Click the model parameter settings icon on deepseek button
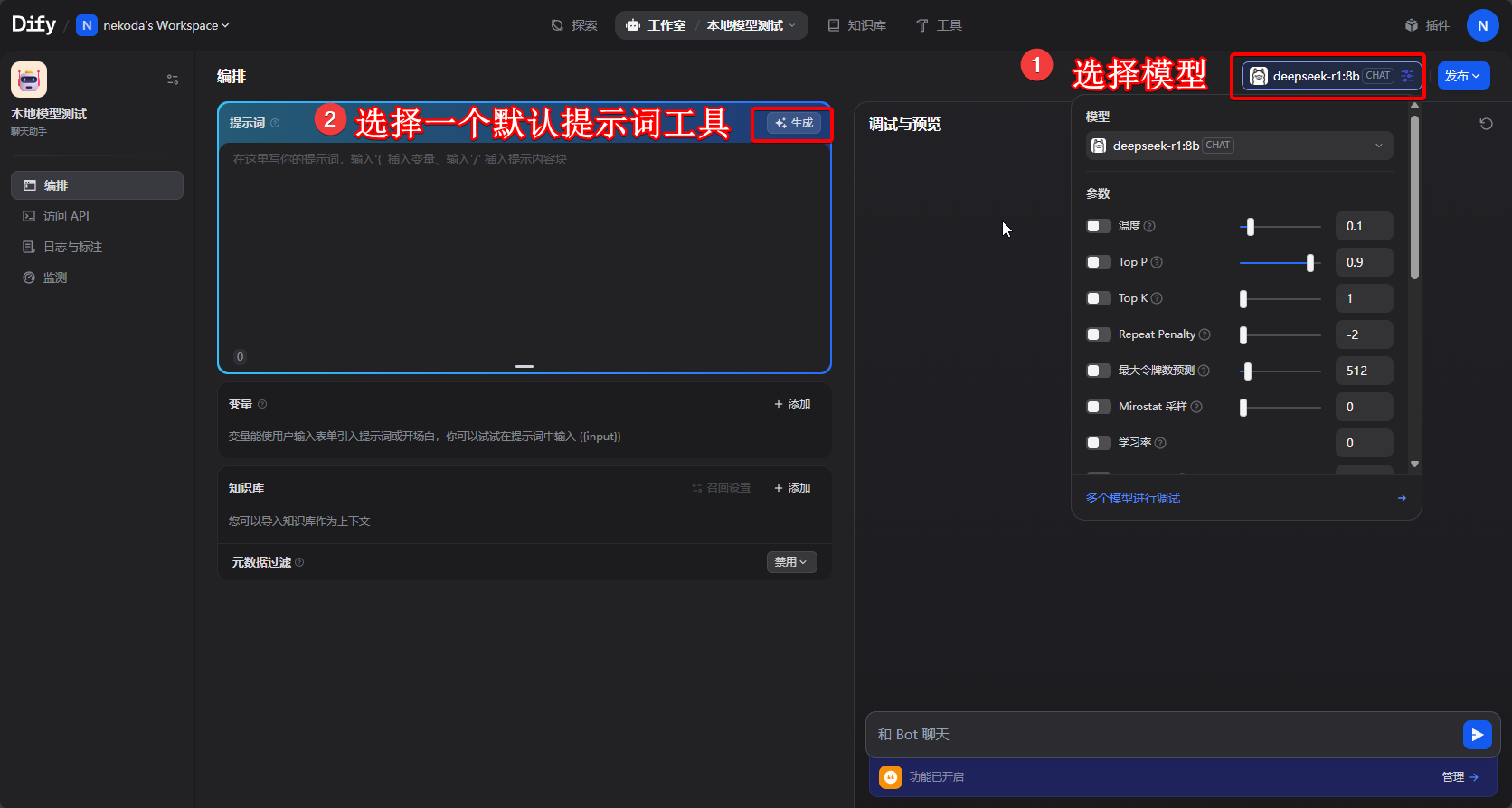The image size is (1512, 808). [1407, 76]
